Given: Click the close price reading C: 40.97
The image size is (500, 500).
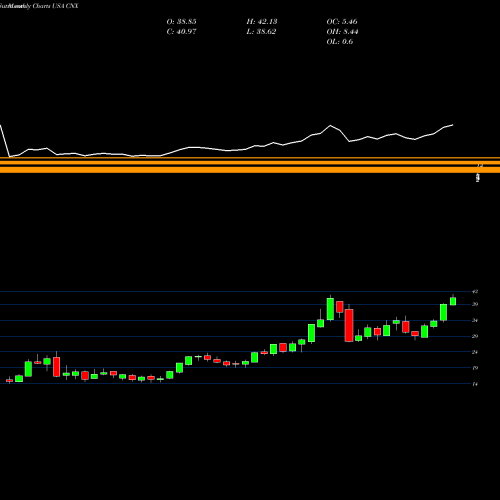Looking at the screenshot, I should tap(181, 32).
